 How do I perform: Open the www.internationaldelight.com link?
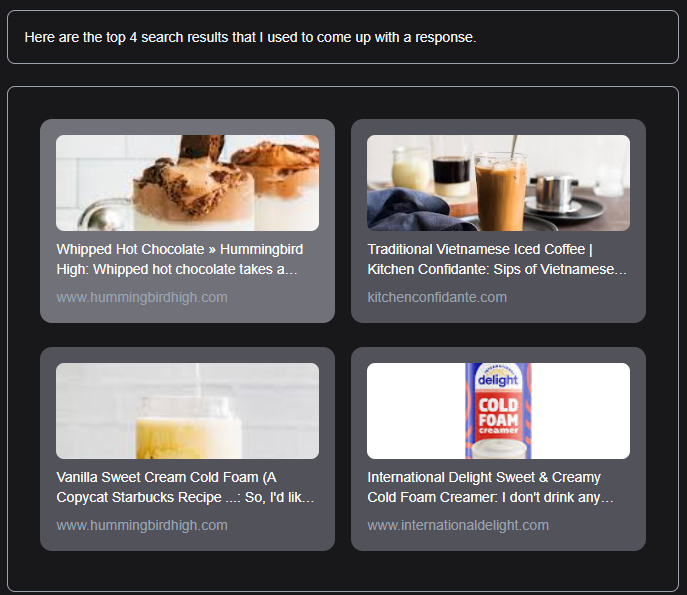point(458,525)
